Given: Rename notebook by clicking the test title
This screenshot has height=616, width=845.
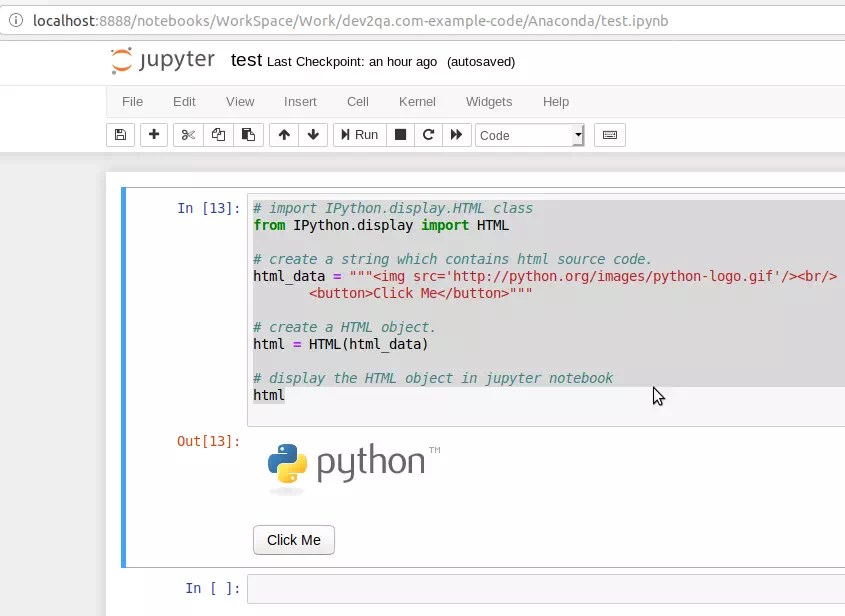Looking at the screenshot, I should pos(246,60).
